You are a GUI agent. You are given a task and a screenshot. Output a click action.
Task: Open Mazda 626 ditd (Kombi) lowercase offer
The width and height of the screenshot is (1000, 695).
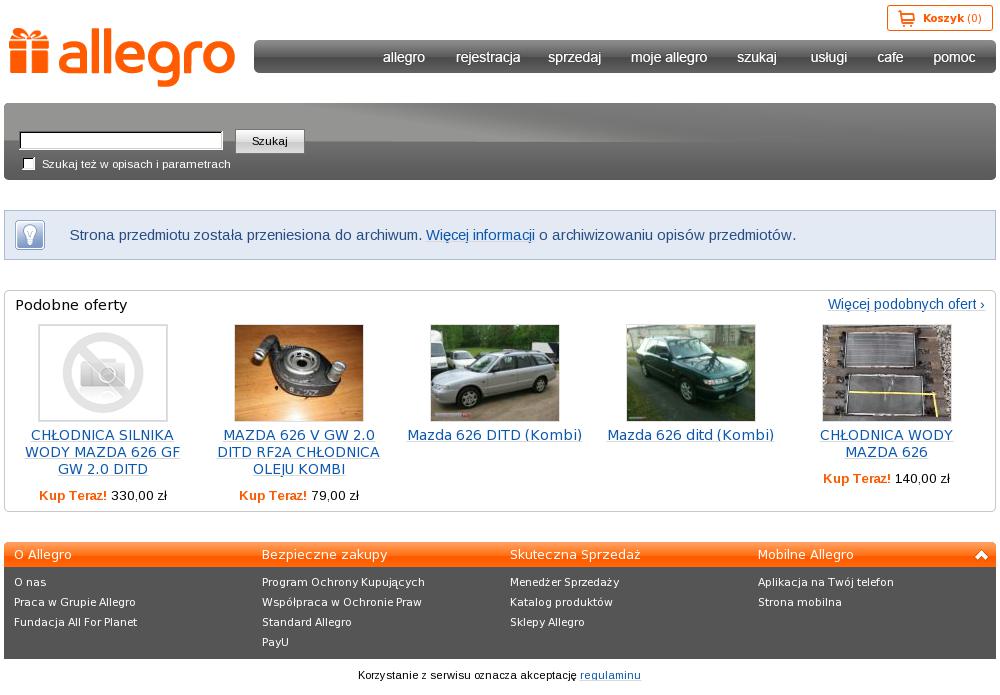click(x=691, y=435)
